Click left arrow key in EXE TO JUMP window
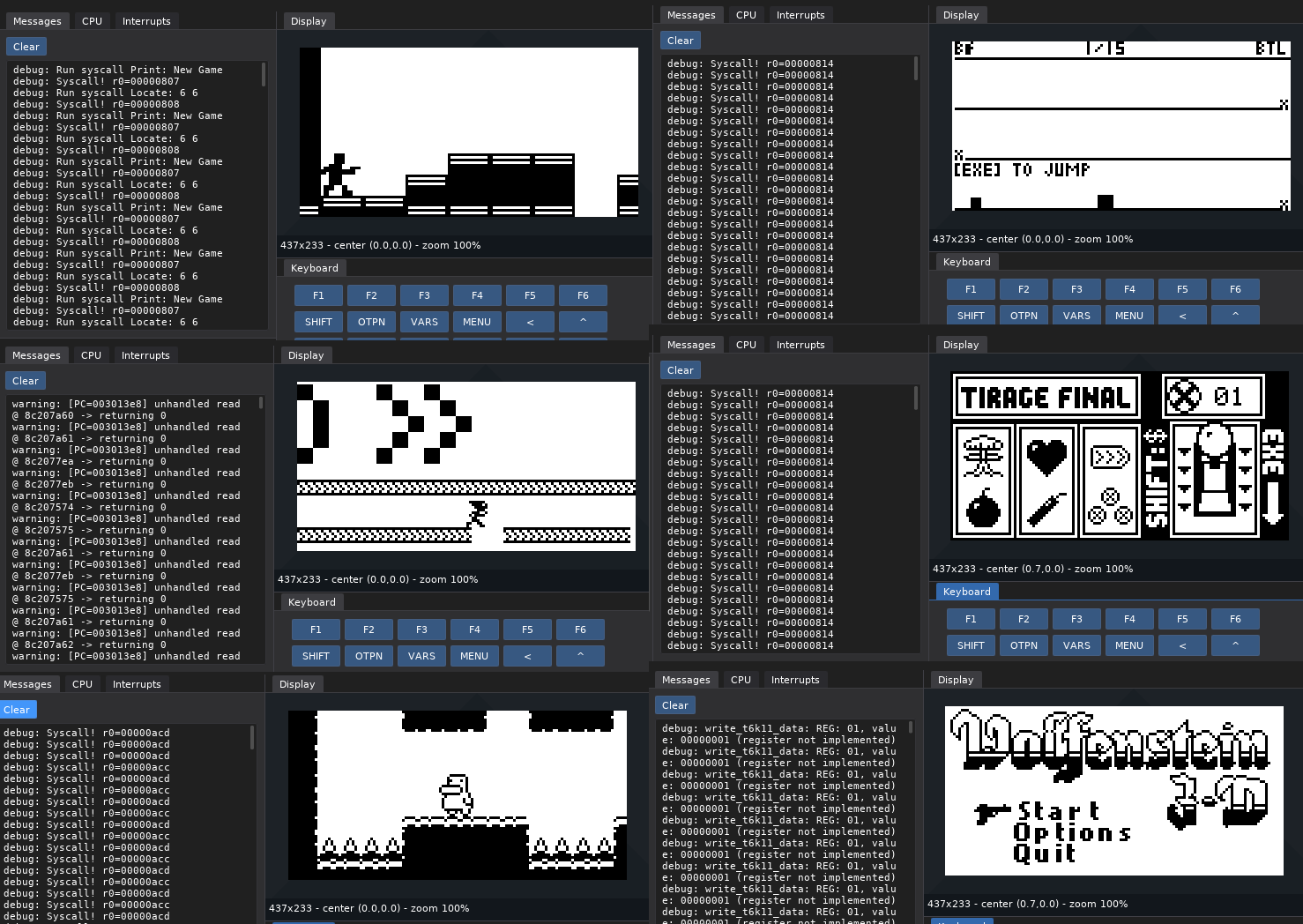Image resolution: width=1303 pixels, height=924 pixels. point(1182,315)
